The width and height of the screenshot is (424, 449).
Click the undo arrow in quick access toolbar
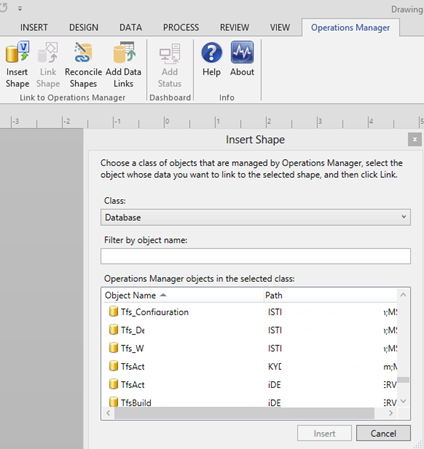tap(3, 8)
